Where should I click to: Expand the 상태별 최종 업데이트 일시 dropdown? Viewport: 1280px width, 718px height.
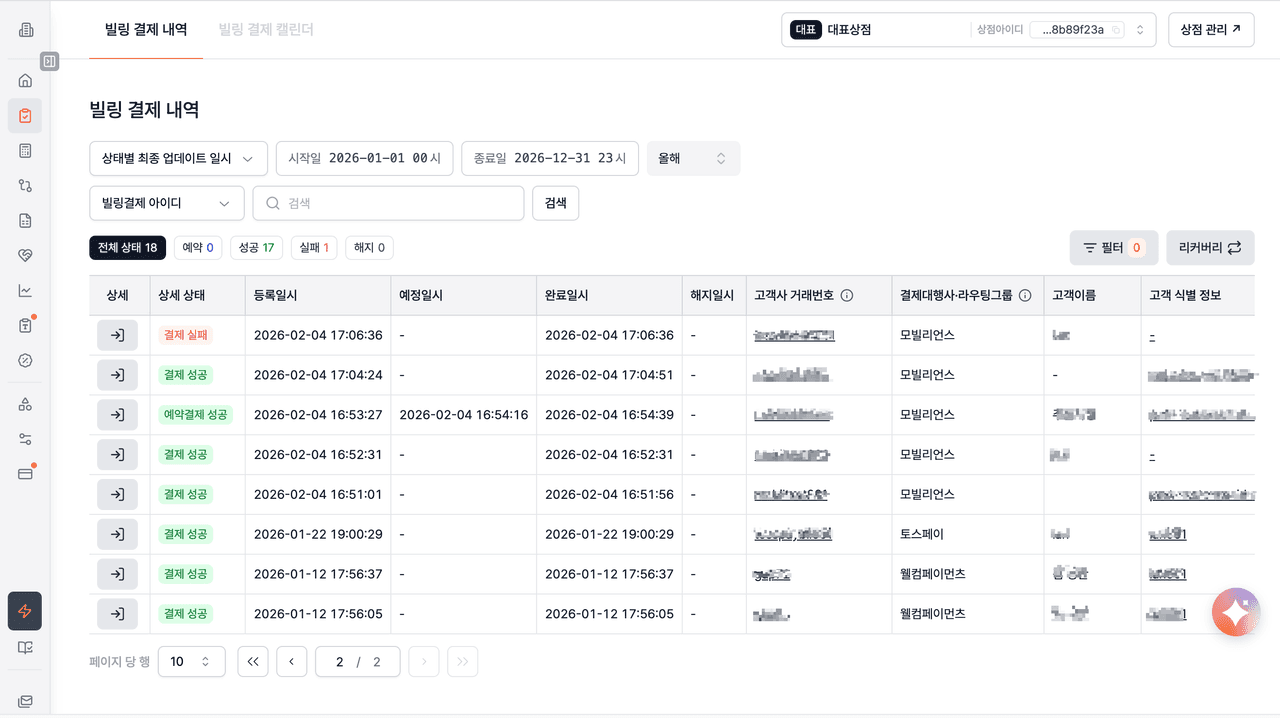point(178,158)
